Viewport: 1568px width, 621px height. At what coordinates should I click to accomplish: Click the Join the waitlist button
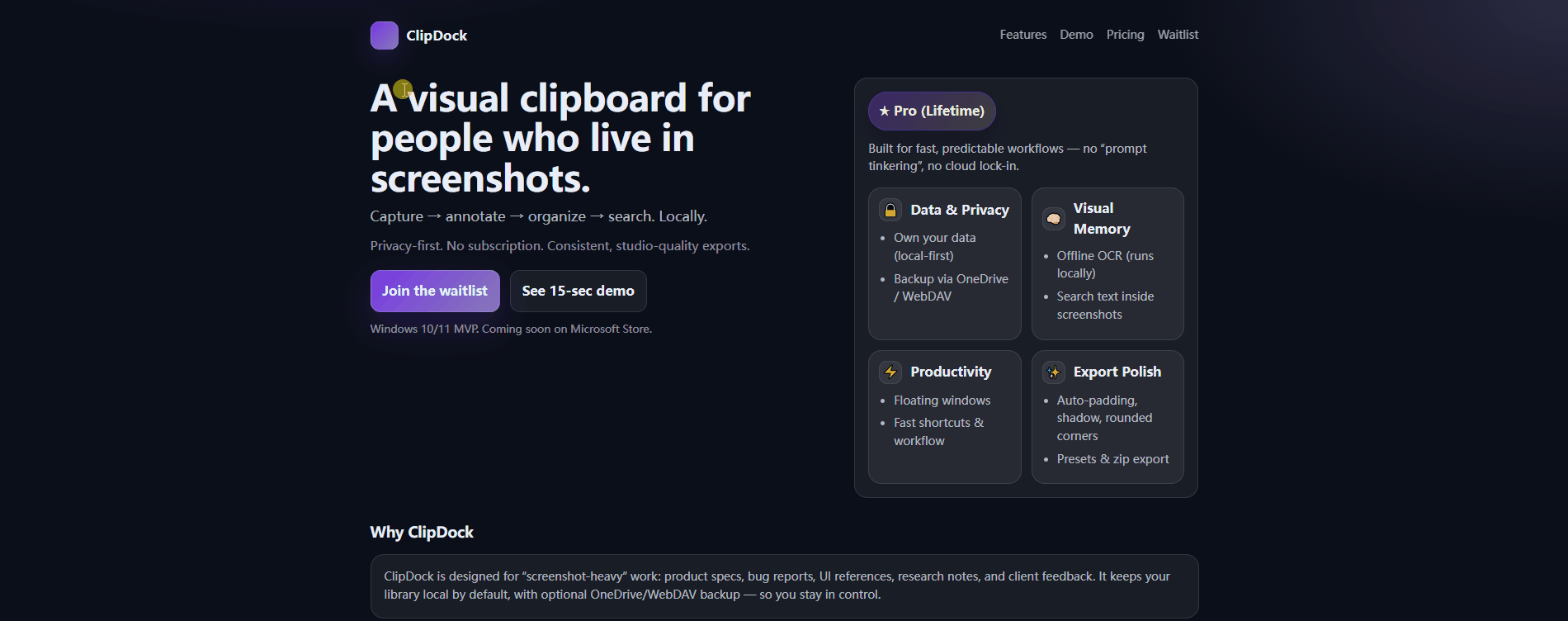435,291
